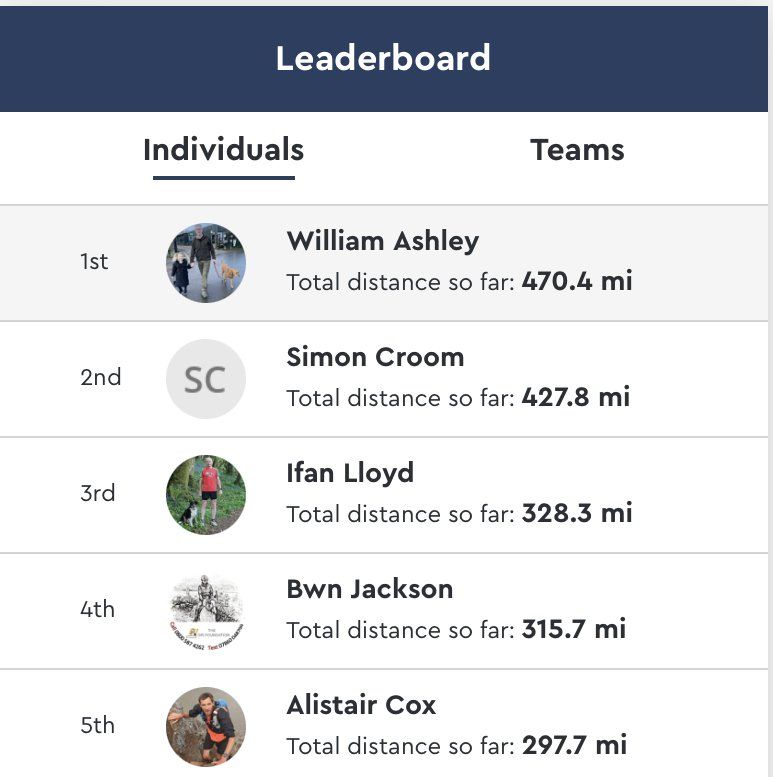Viewport: 773px width, 777px height.
Task: Open Alistair Cox's profile photo
Action: (205, 726)
